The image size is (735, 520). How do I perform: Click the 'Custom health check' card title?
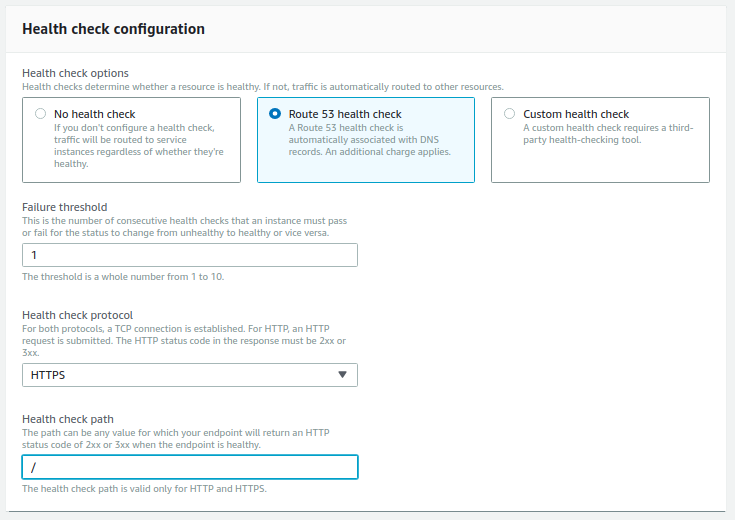[x=576, y=114]
